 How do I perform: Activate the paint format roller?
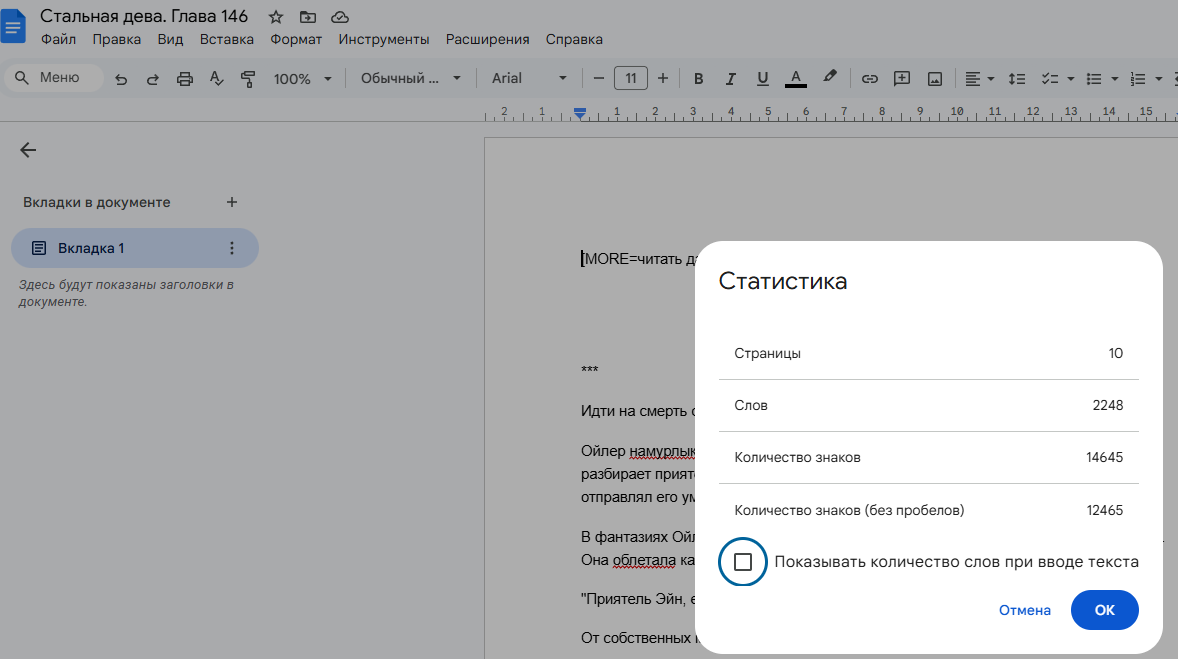point(248,79)
